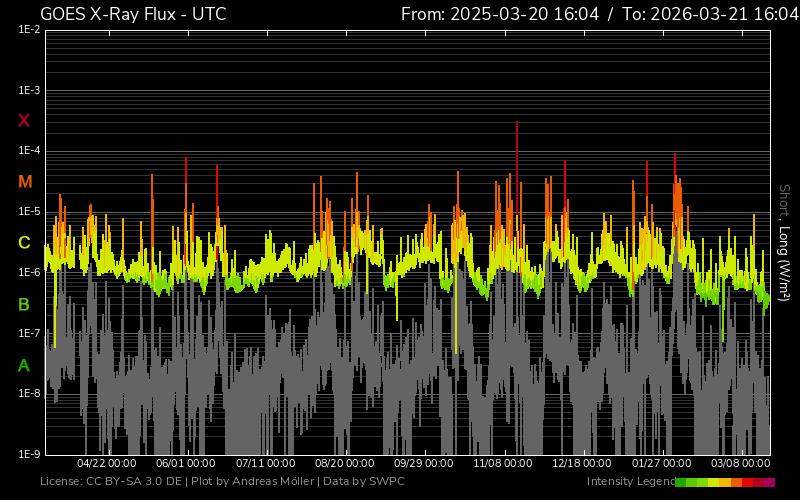Click the green A flare class label
800x500 pixels.
coord(24,366)
